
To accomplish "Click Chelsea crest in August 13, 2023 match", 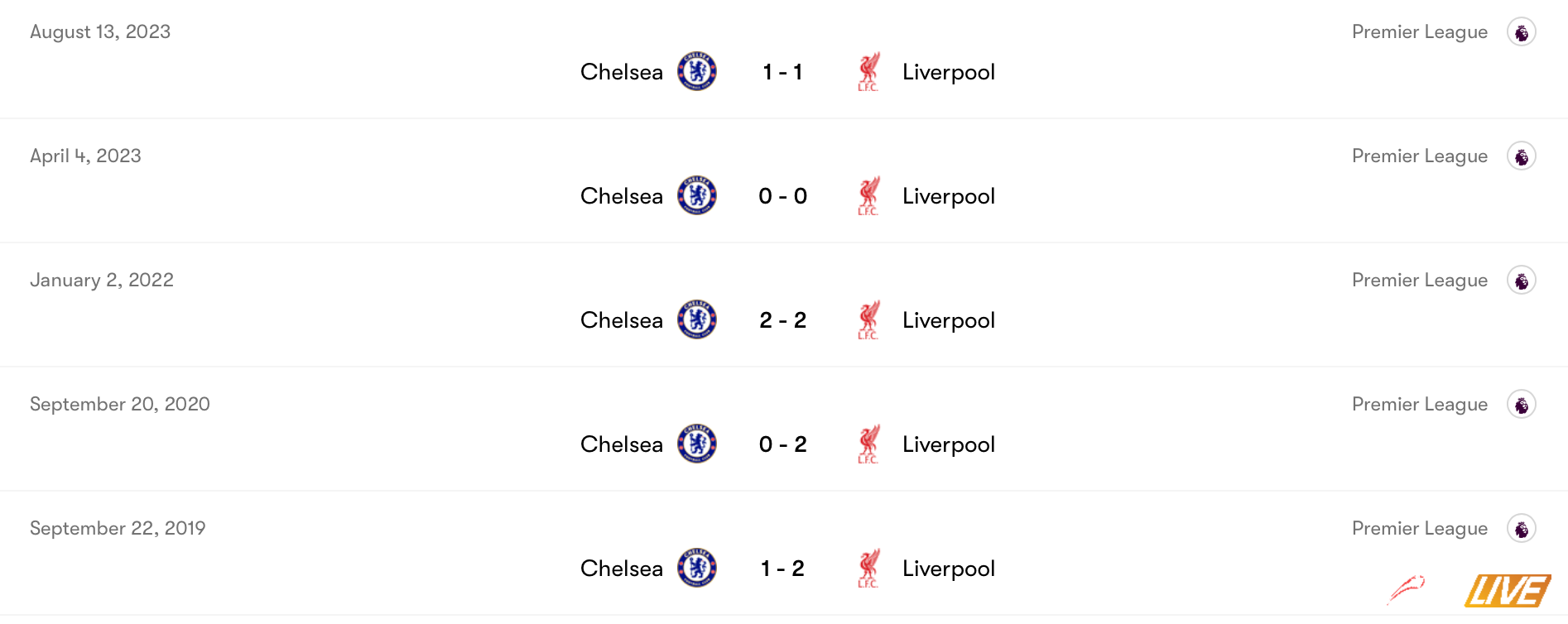I will click(697, 71).
